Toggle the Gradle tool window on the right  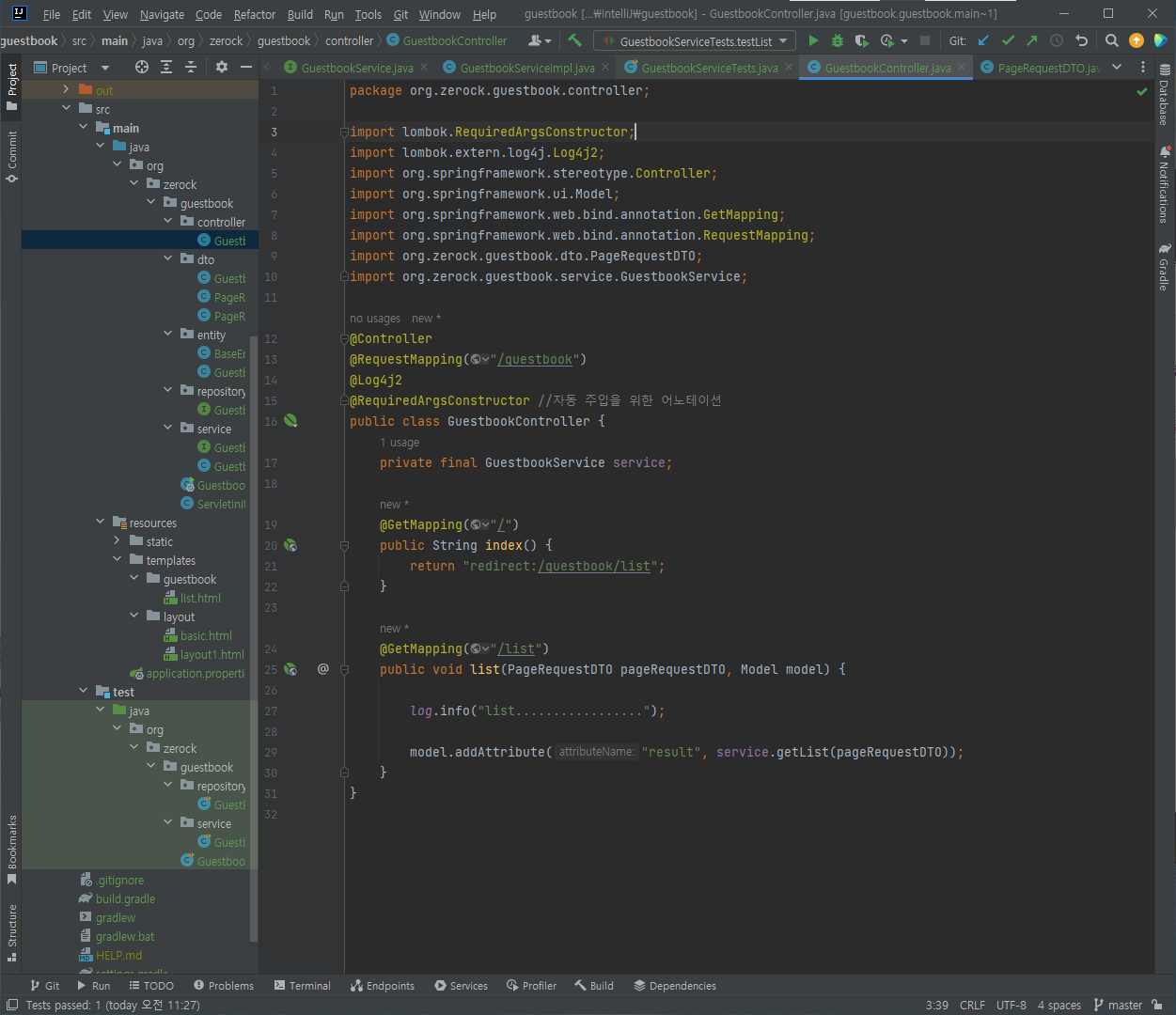(x=1165, y=267)
